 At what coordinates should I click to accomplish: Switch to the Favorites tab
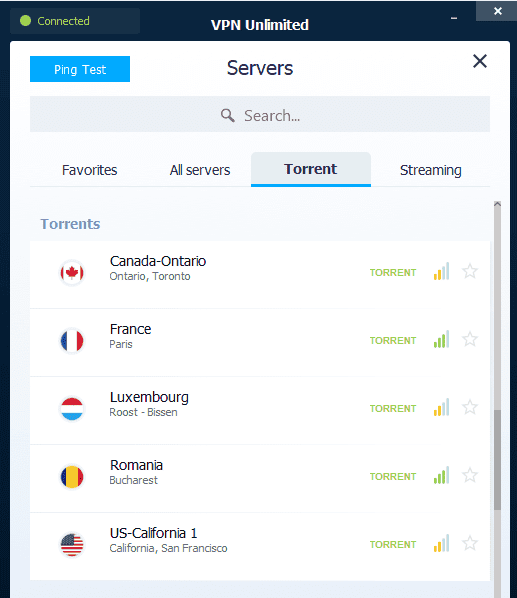(x=90, y=170)
